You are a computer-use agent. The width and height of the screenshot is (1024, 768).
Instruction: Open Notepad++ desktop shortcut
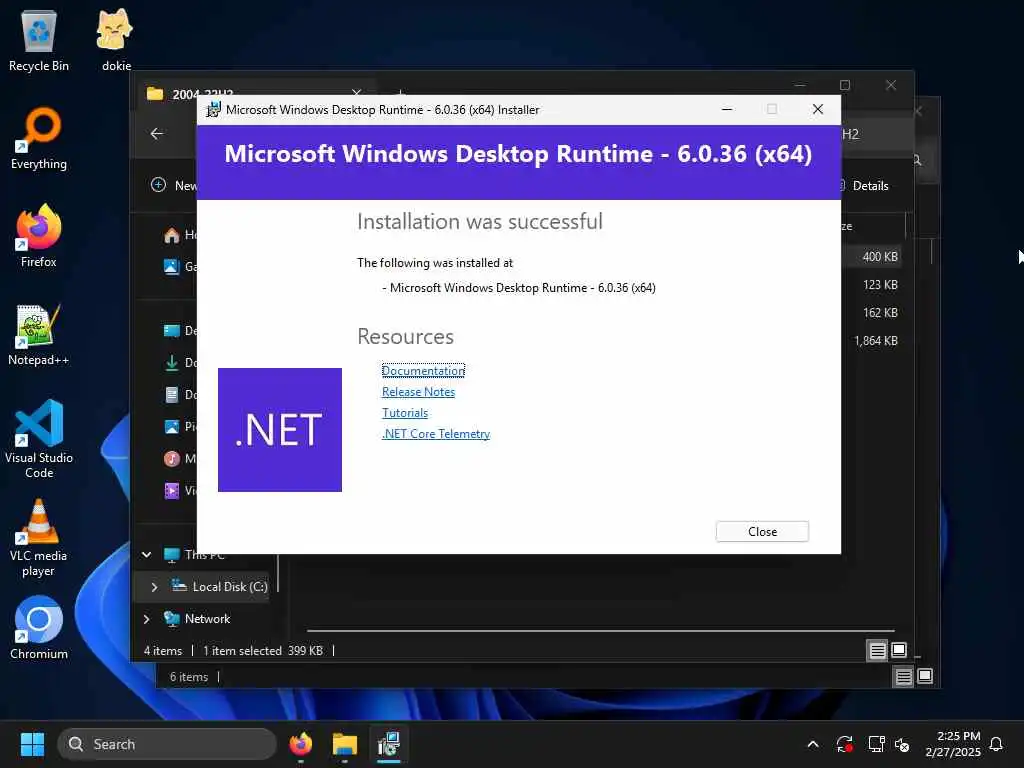tap(39, 334)
